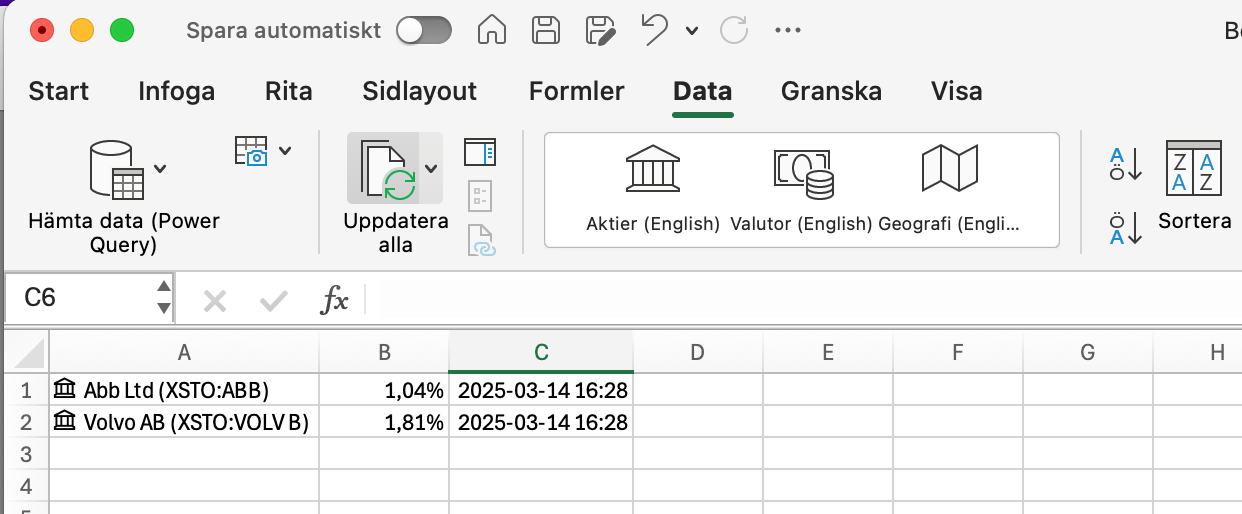
Task: Click the Queries and Connections pane icon
Action: point(480,152)
